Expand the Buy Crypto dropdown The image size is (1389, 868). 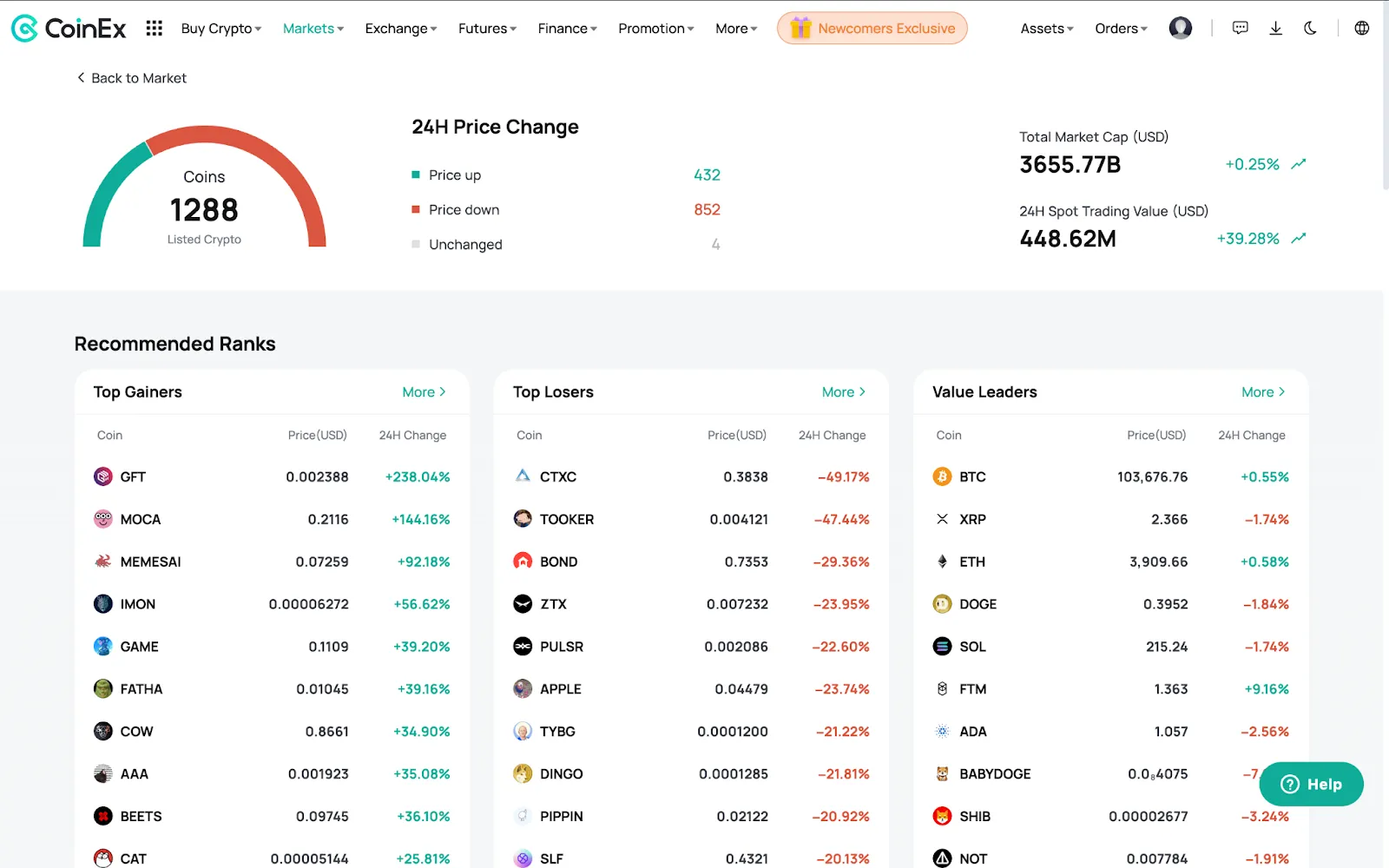[x=221, y=29]
